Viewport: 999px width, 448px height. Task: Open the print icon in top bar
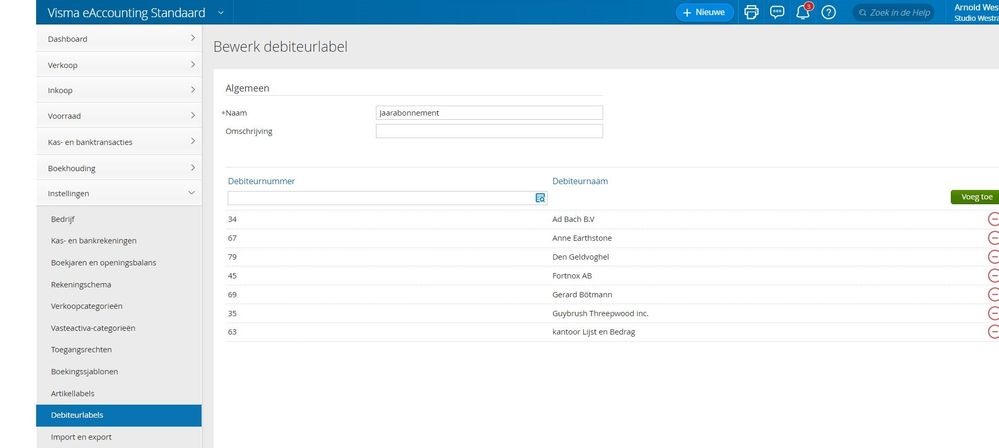pyautogui.click(x=752, y=12)
